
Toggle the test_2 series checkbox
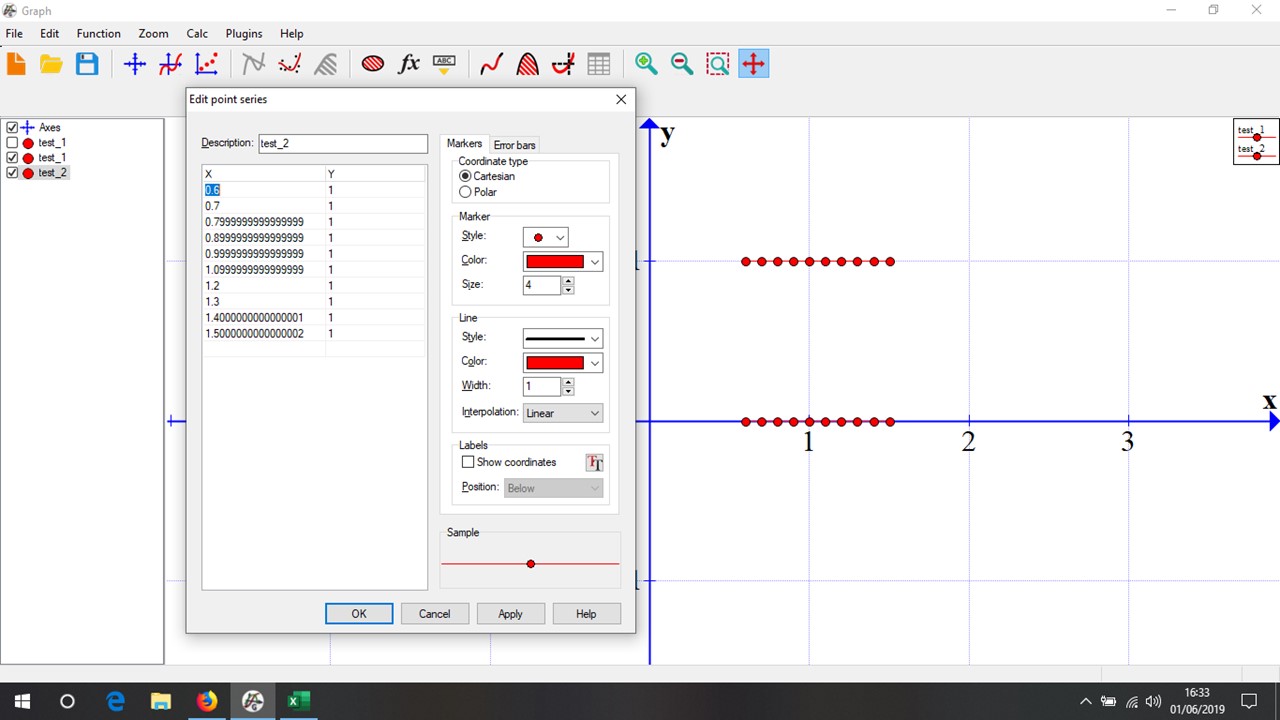(12, 173)
